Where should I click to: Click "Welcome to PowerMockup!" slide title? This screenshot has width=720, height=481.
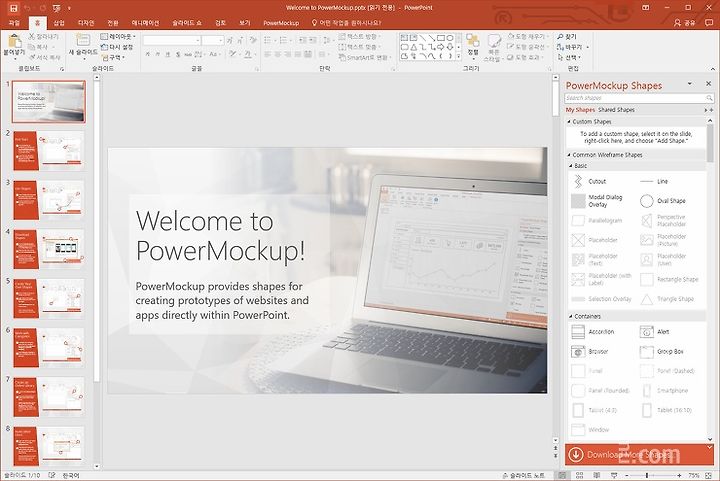pyautogui.click(x=220, y=236)
